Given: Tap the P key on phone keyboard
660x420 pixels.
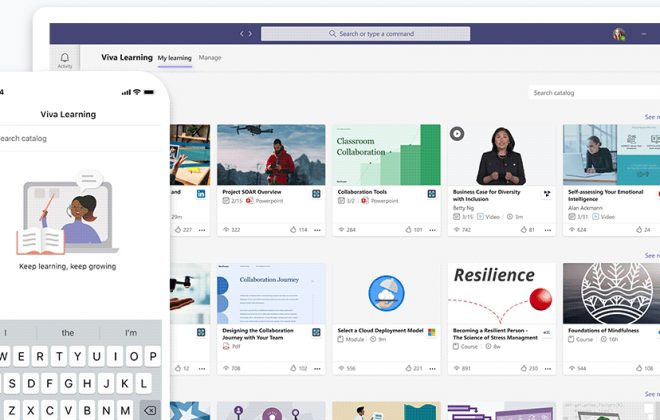Looking at the screenshot, I should pyautogui.click(x=153, y=356).
